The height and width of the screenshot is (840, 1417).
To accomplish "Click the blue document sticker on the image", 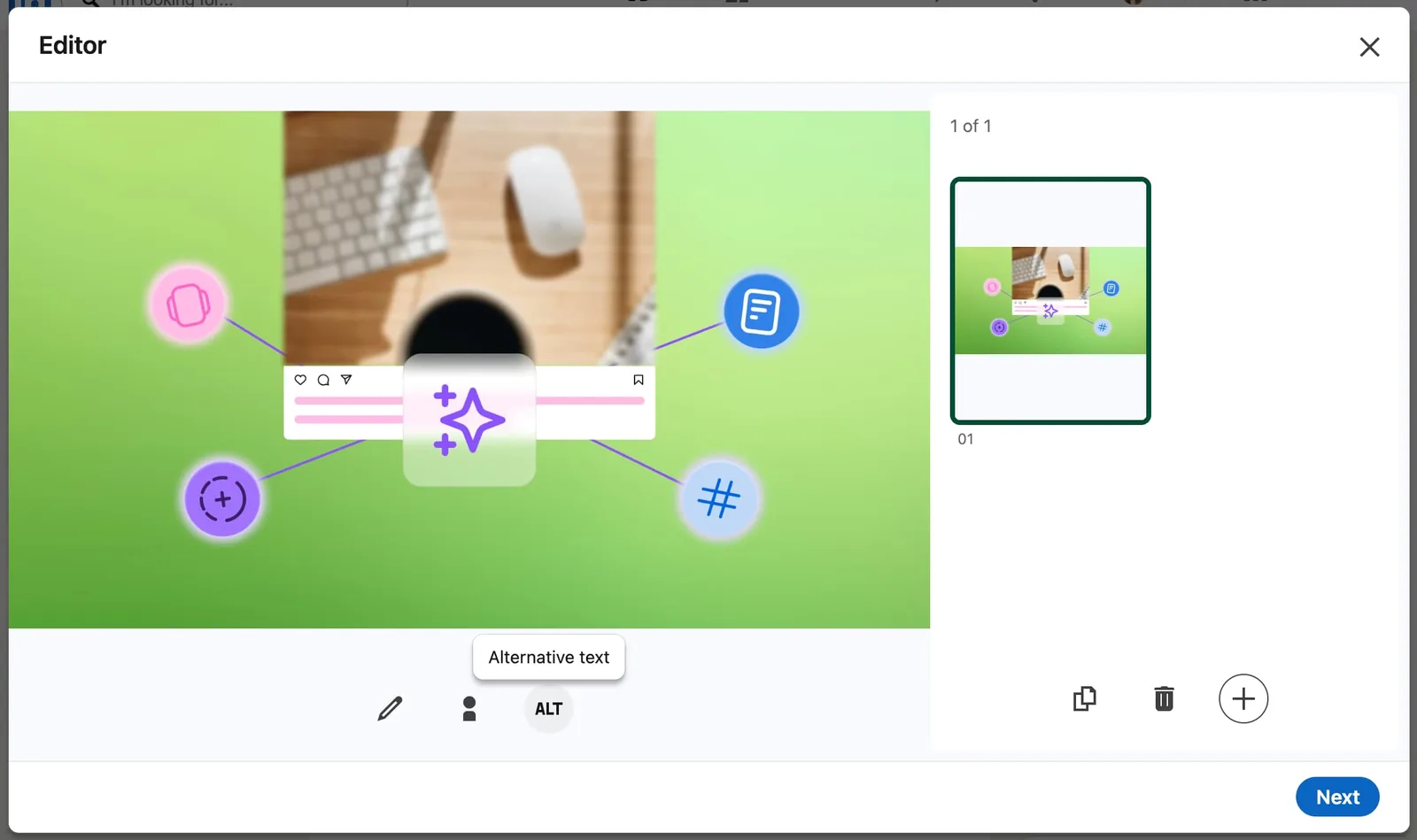I will [x=761, y=311].
